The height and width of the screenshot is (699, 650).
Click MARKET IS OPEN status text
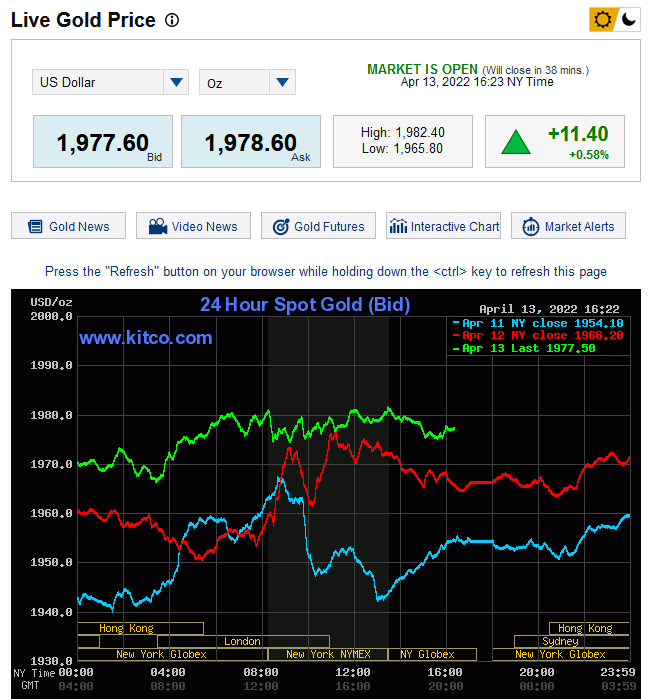pyautogui.click(x=422, y=70)
